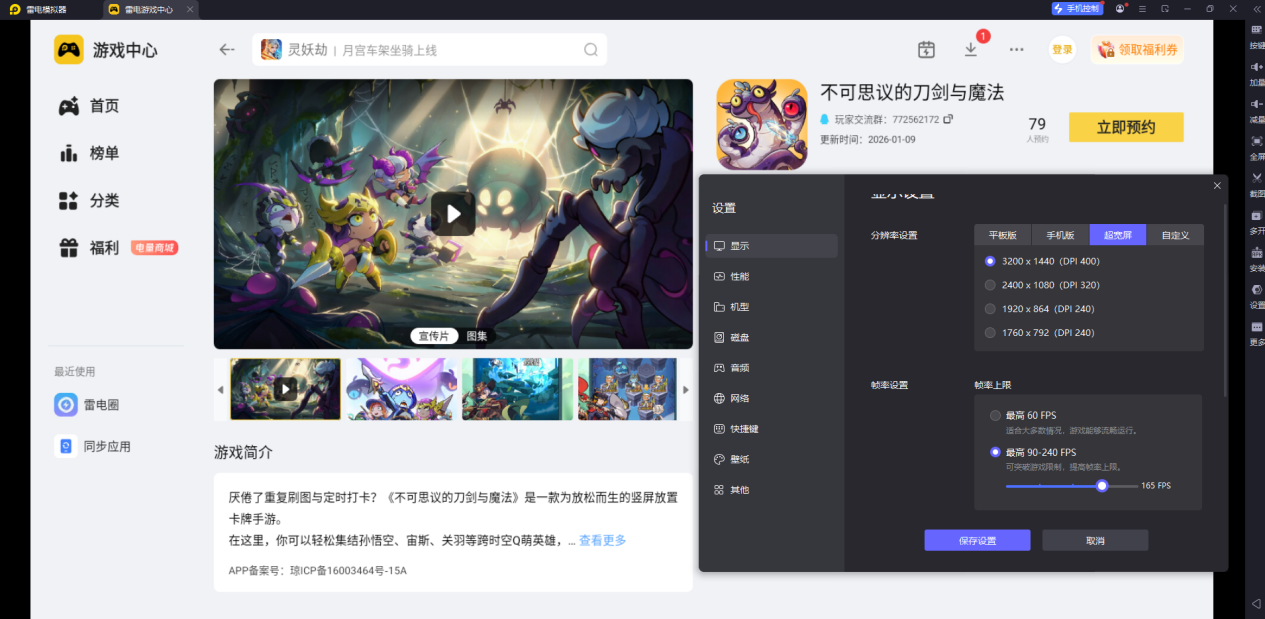The height and width of the screenshot is (619, 1265).
Task: Select the 最高 90-240 FPS option
Action: [x=1033, y=452]
